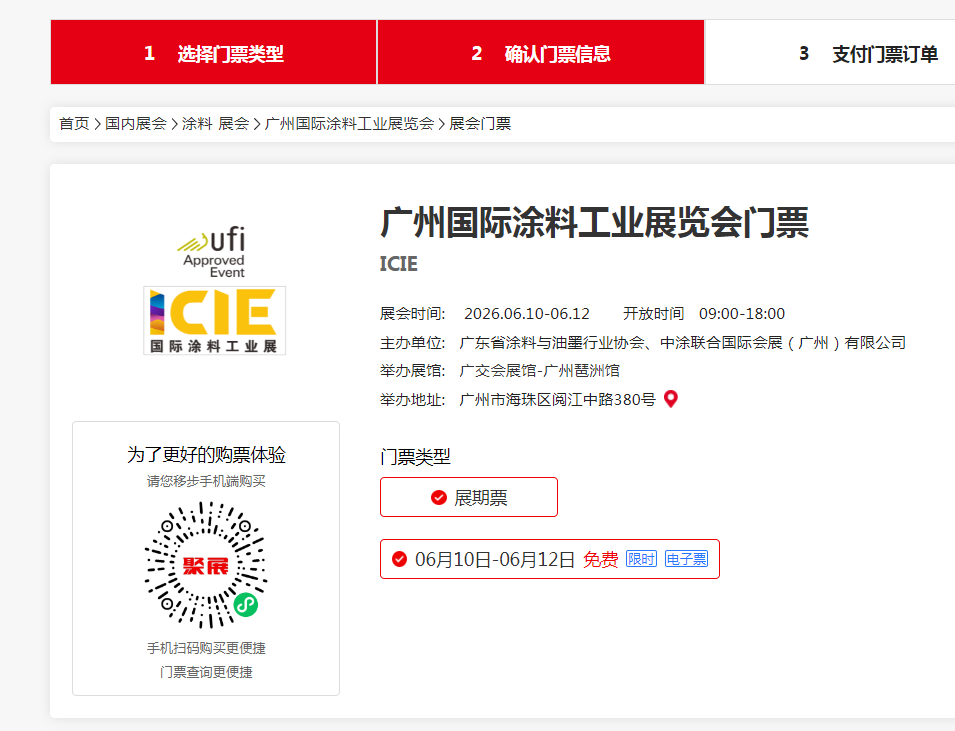Click the ICIE 国际涂料工业展 logo image
The image size is (955, 731).
click(x=214, y=320)
